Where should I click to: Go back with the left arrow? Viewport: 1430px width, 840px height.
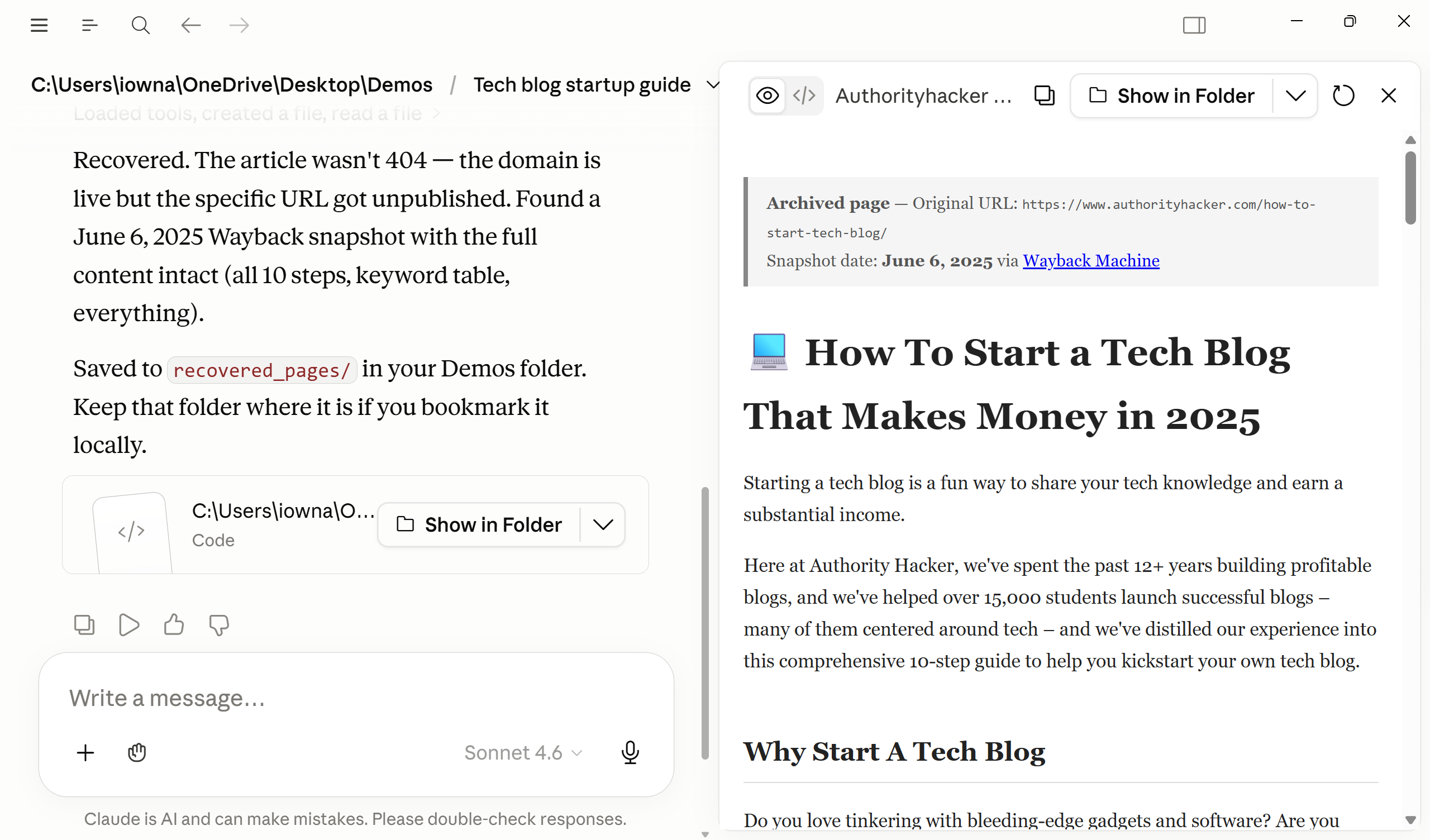[x=190, y=26]
